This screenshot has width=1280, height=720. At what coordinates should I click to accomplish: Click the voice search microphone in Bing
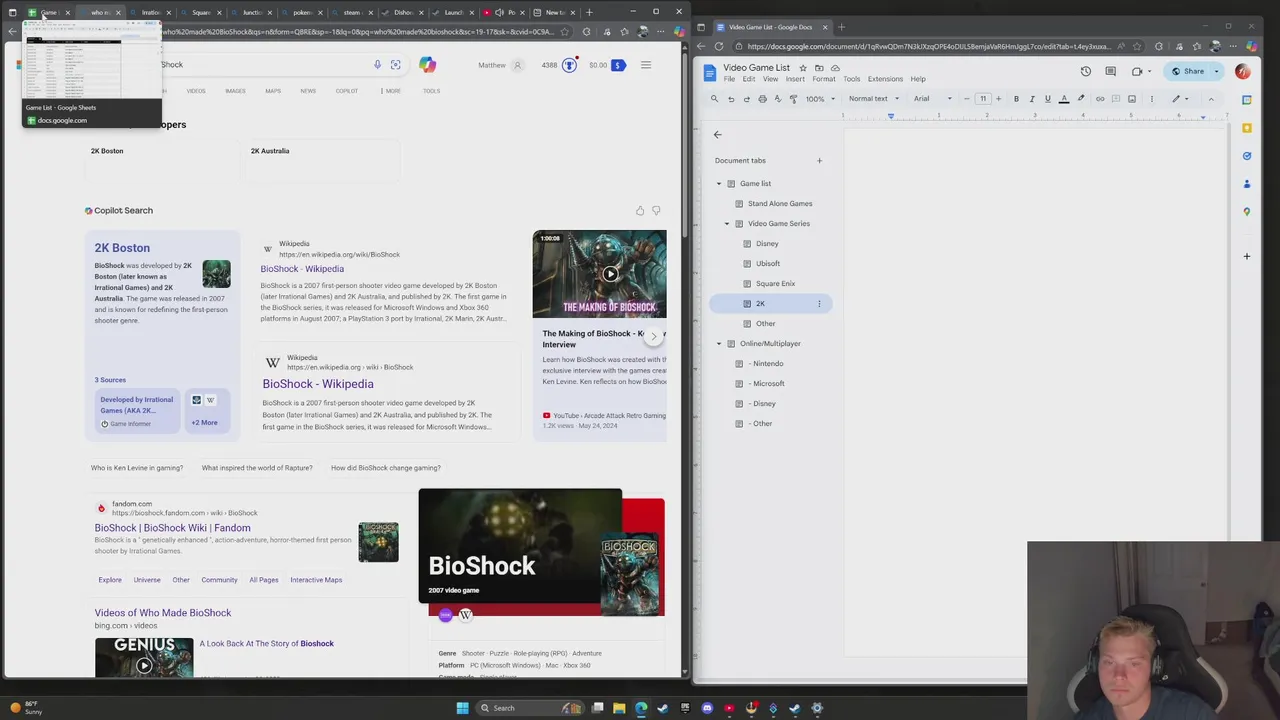[377, 65]
